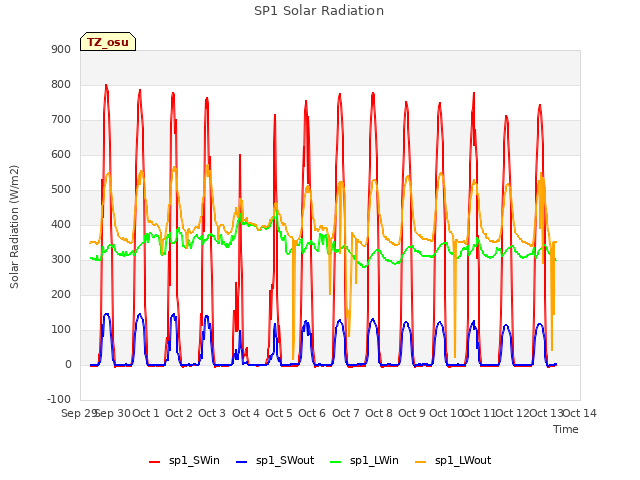This screenshot has height=480, width=640.
Task: Click the 700 y-axis tick label
Action: (61, 120)
